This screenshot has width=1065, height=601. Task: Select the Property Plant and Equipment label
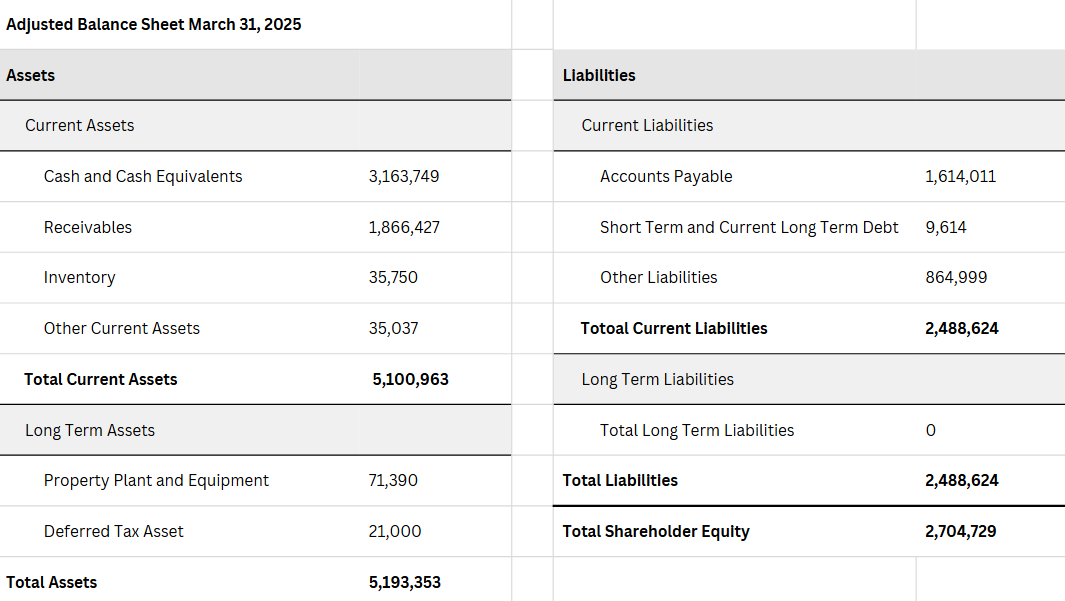156,480
